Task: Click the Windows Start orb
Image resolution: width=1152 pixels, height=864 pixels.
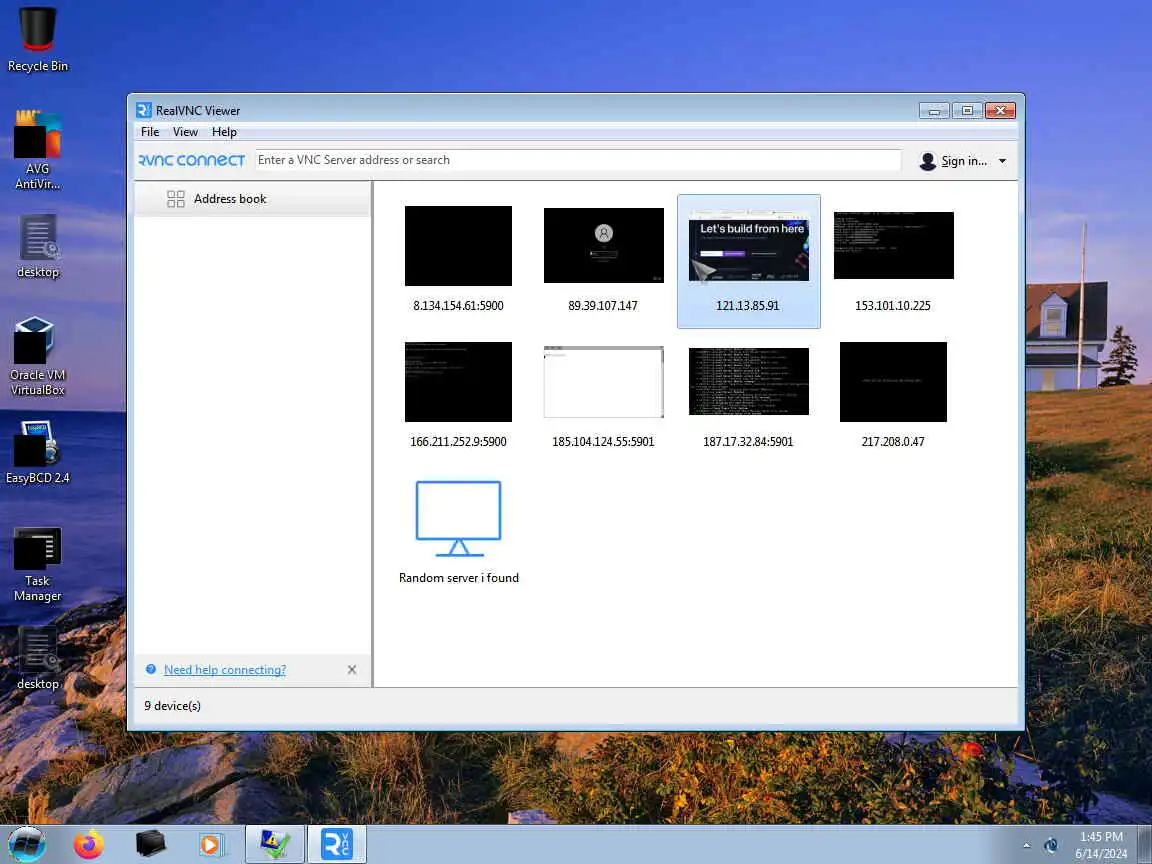Action: coord(27,844)
